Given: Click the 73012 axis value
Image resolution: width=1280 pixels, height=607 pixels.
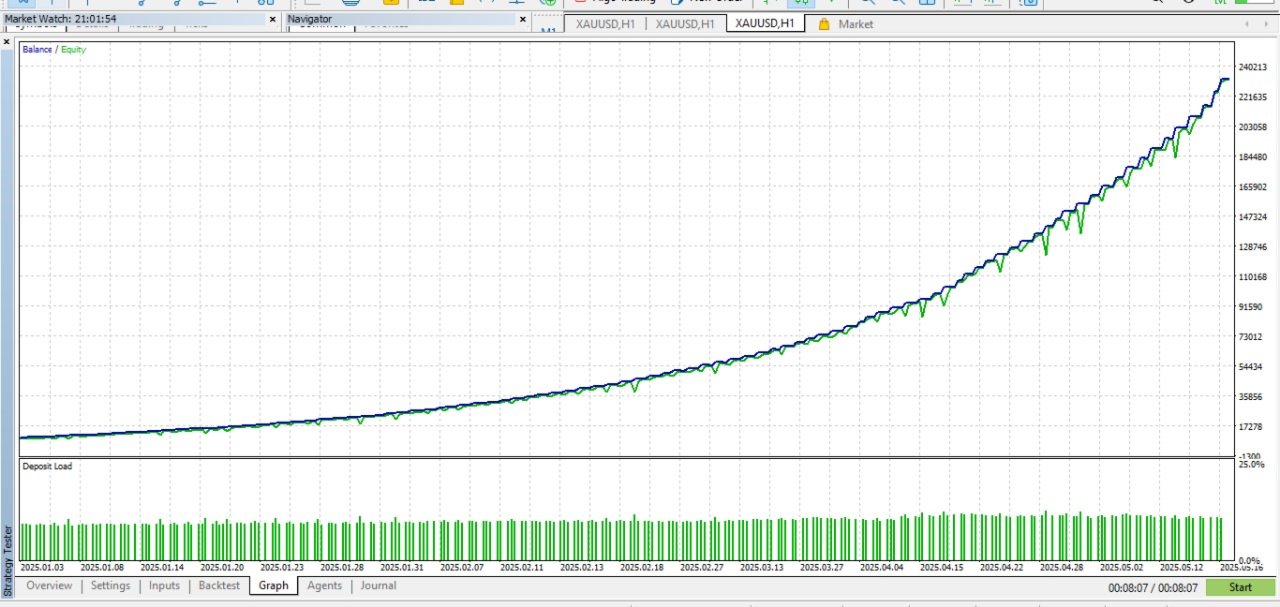Looking at the screenshot, I should [x=1252, y=337].
